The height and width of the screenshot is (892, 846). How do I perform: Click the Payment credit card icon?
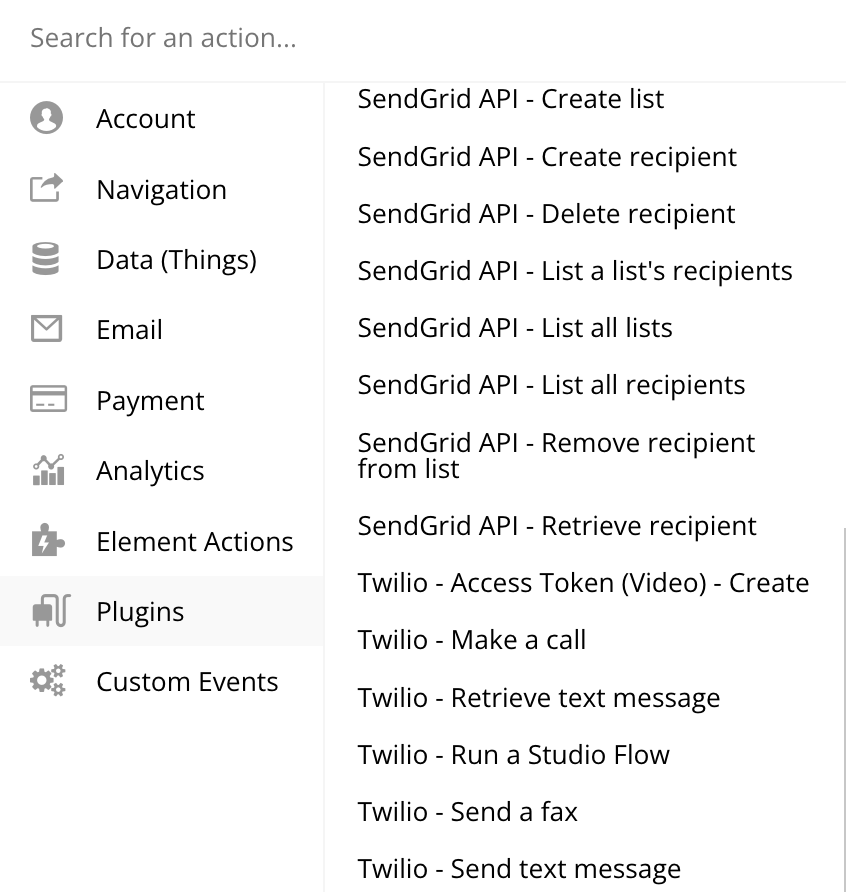(48, 400)
